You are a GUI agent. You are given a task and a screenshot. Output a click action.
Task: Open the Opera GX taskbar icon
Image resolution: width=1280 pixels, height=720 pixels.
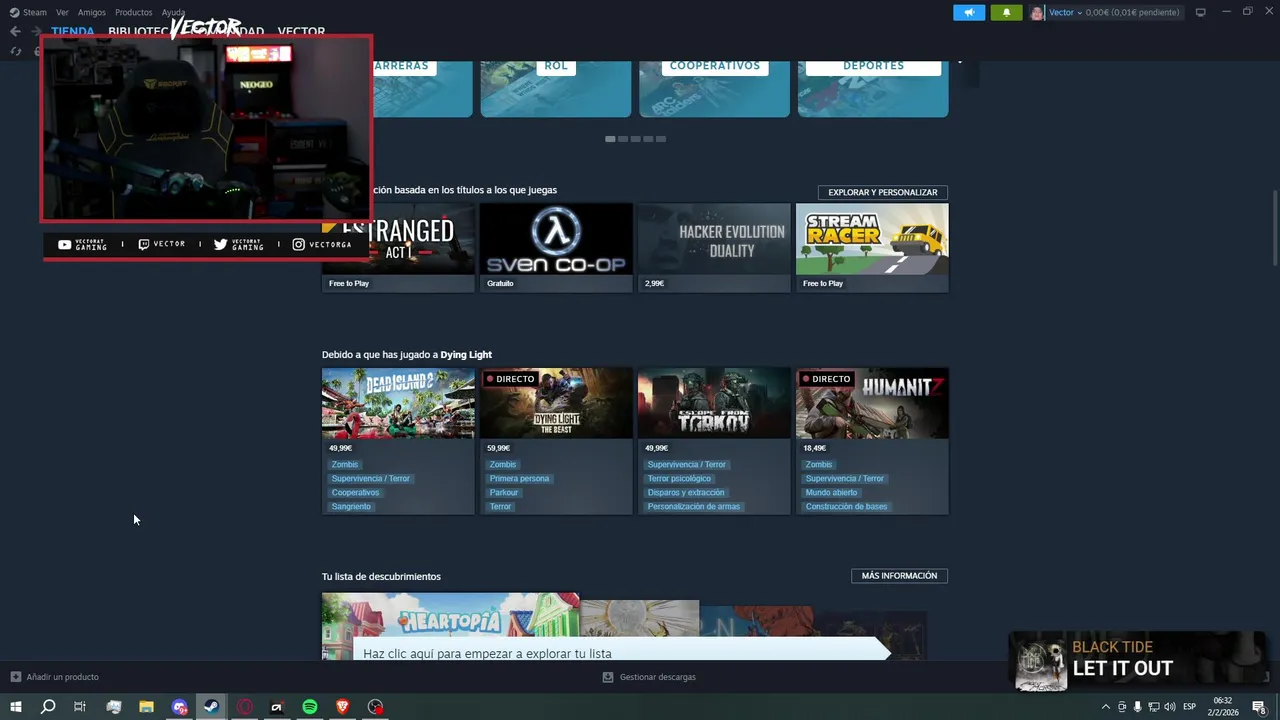[x=244, y=707]
